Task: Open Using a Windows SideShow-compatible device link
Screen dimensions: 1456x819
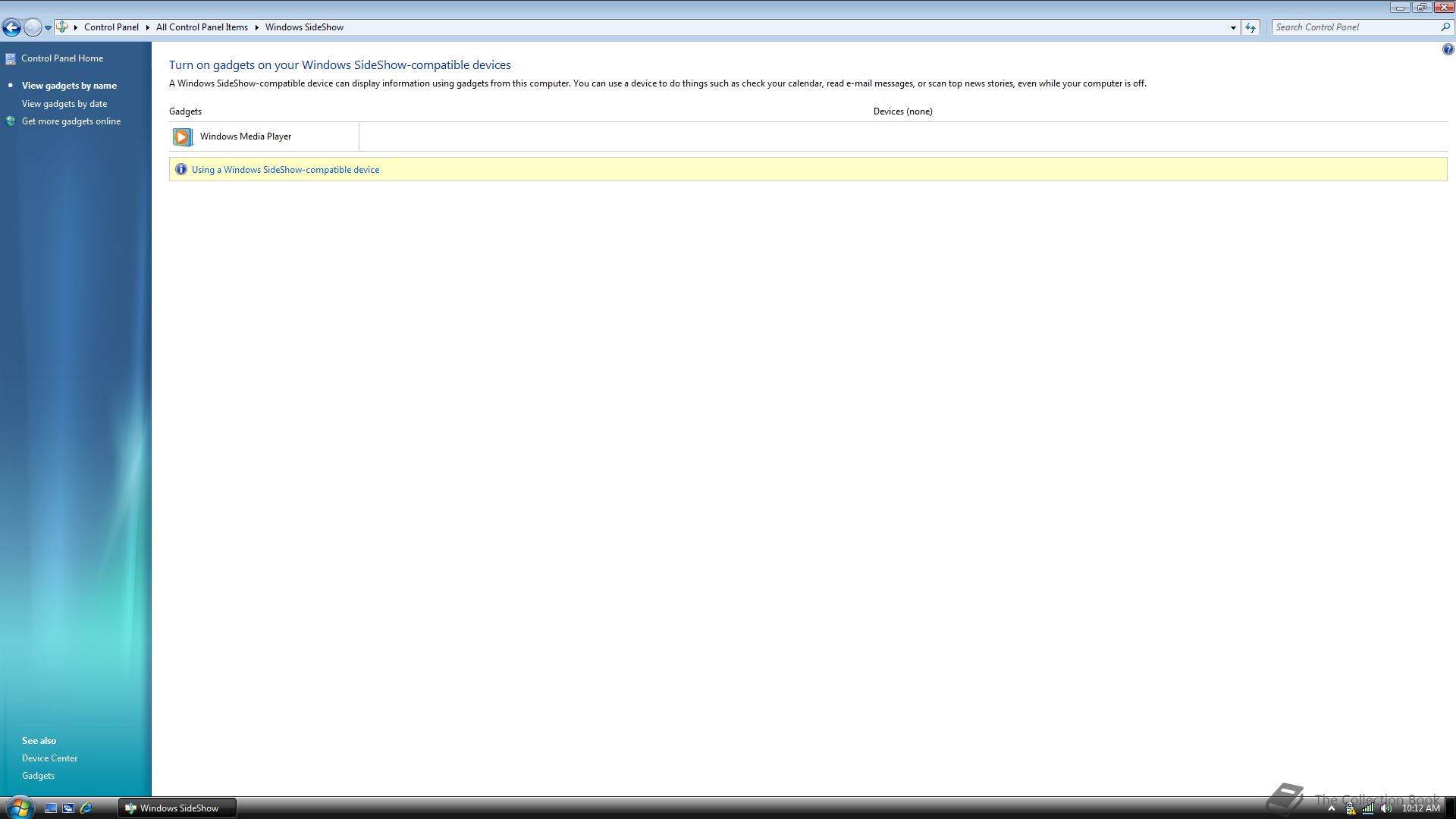Action: tap(285, 169)
